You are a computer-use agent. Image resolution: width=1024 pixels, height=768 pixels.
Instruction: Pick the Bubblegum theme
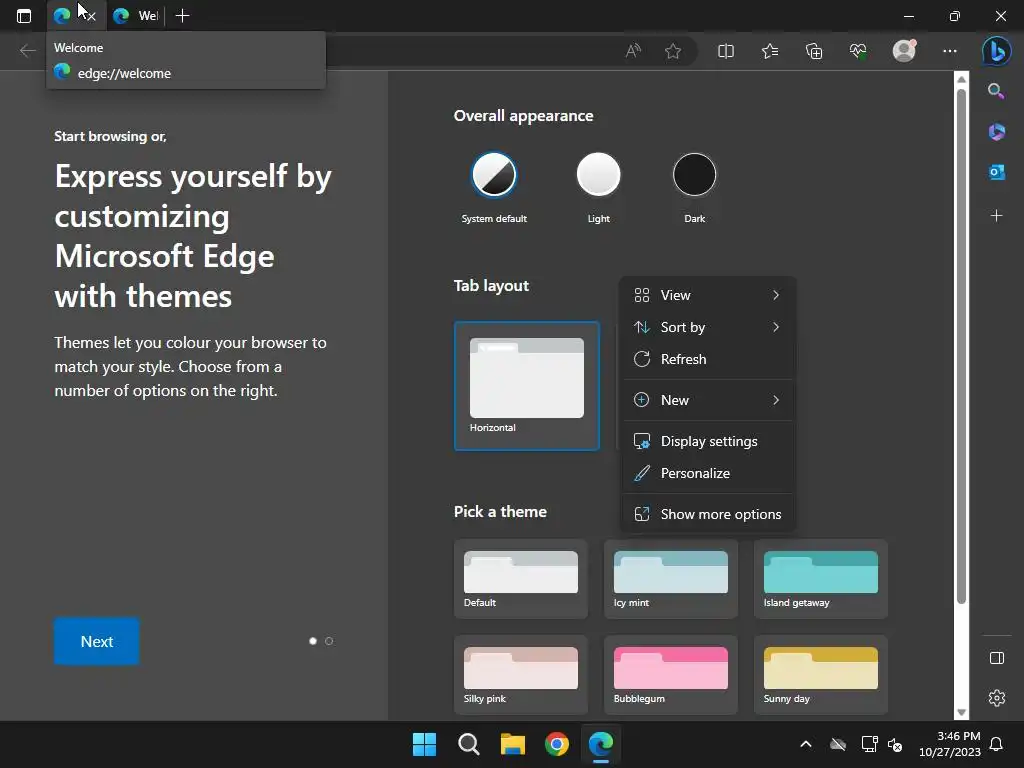pos(671,675)
